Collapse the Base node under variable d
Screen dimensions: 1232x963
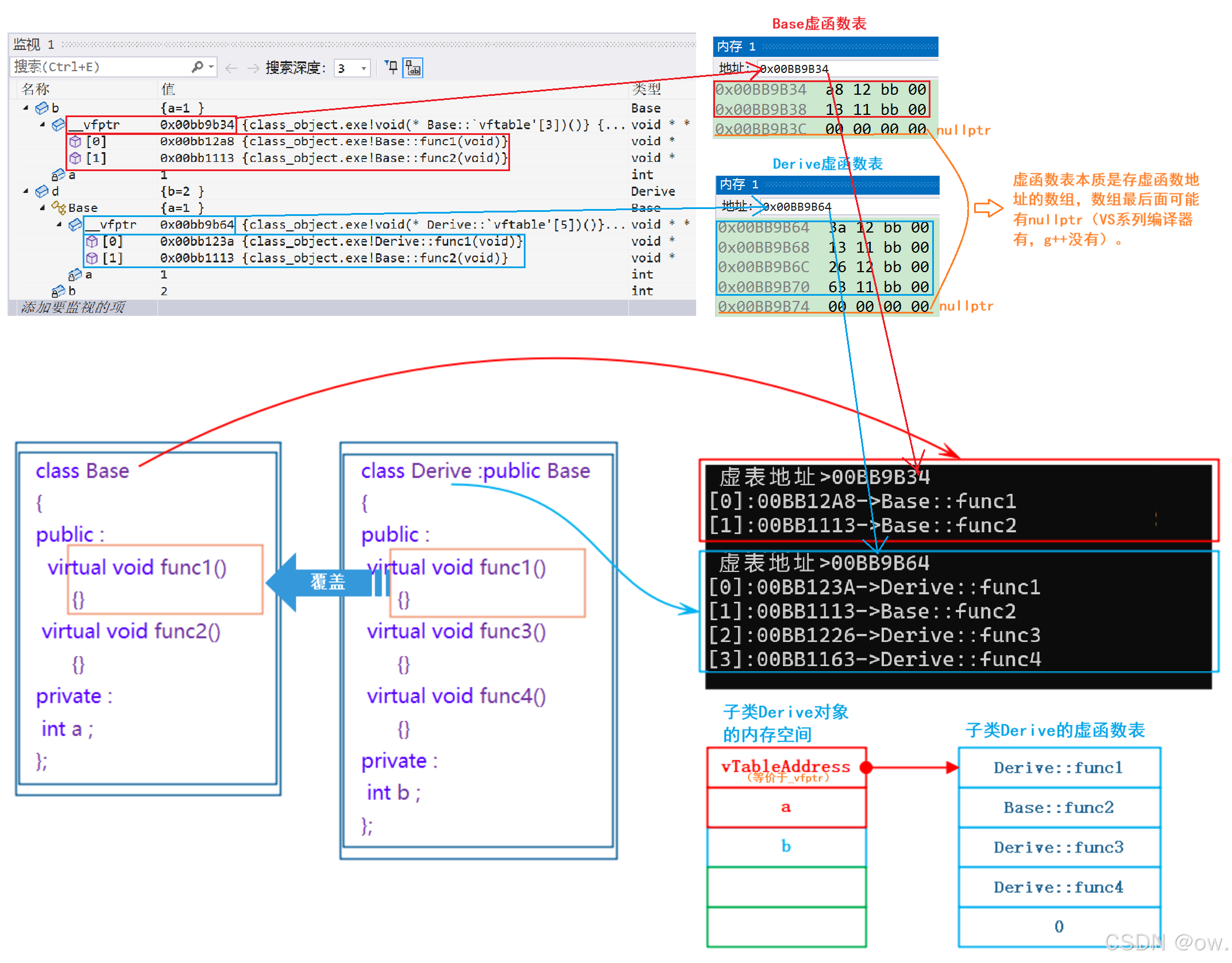(x=43, y=208)
